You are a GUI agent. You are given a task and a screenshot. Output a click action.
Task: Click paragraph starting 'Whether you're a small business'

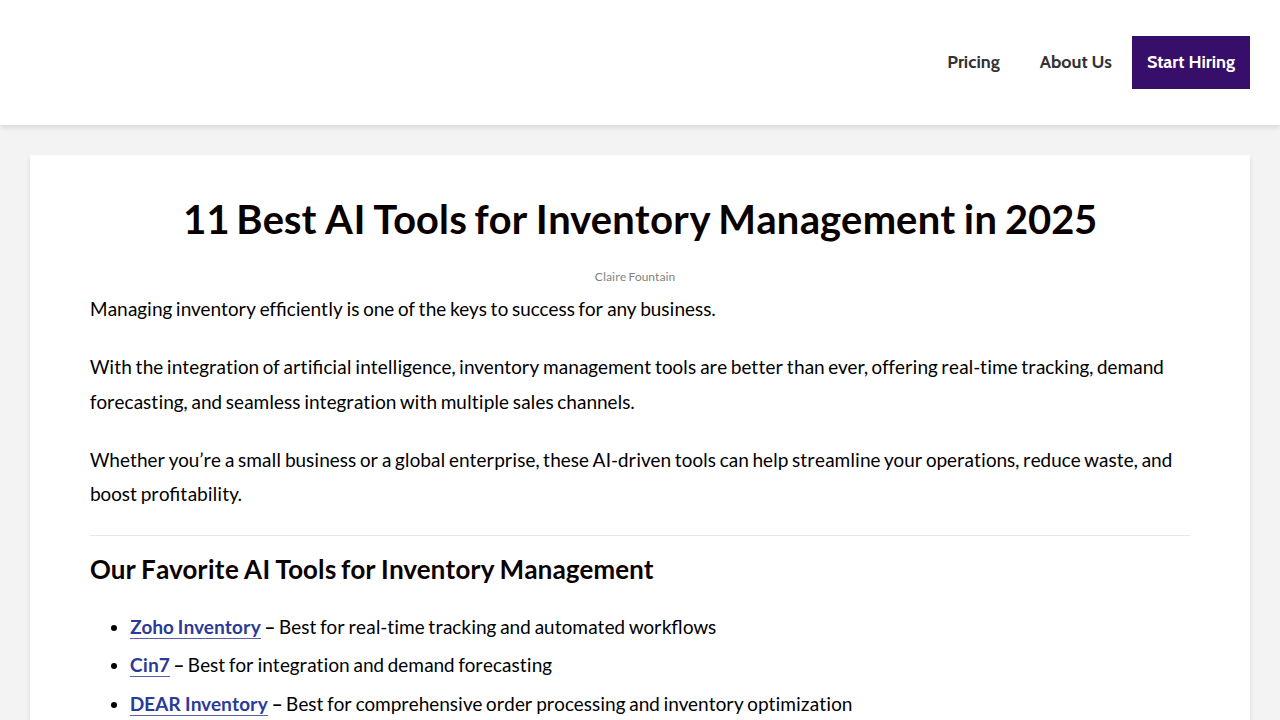[640, 477]
